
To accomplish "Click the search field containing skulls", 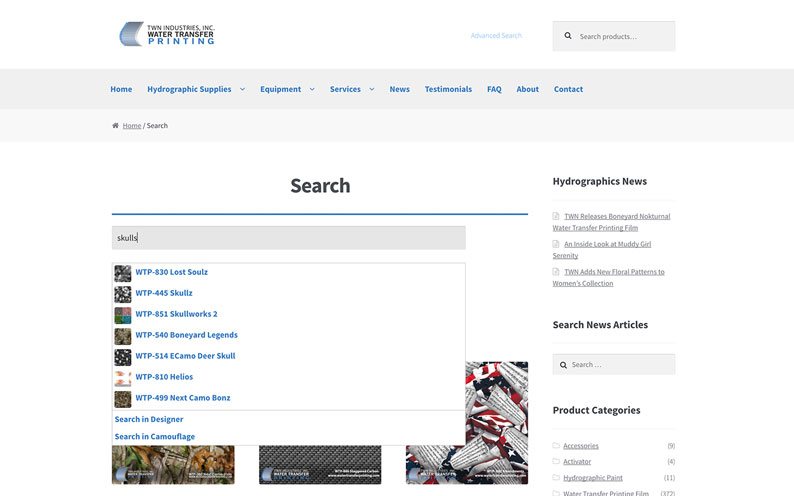I will 289,238.
